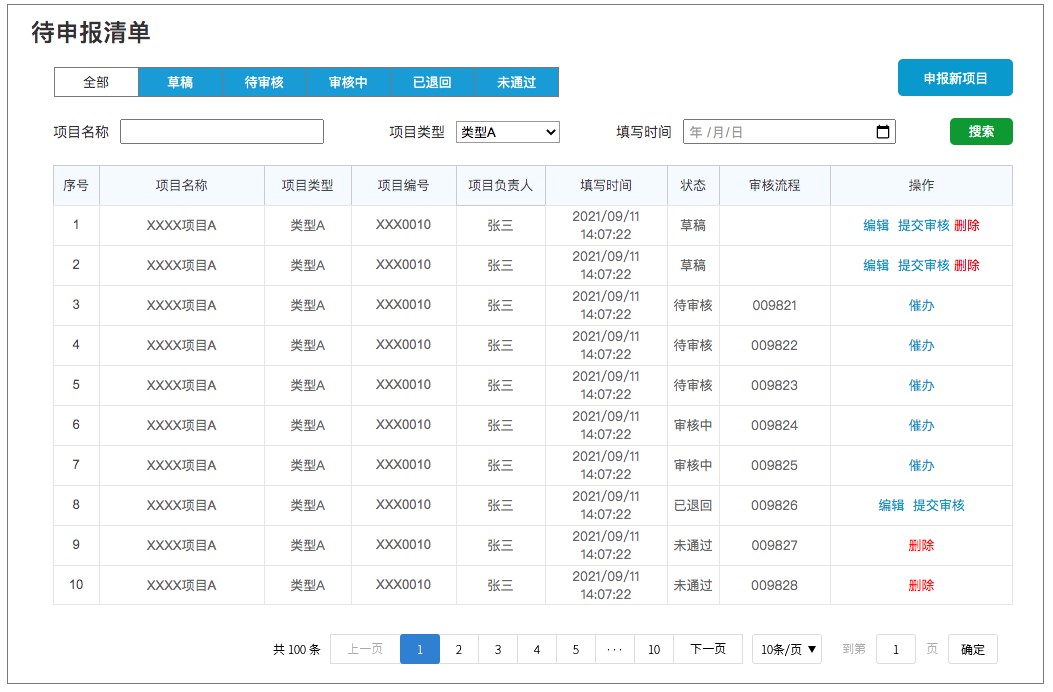
Task: Go to page 2 in pagination
Action: pyautogui.click(x=459, y=649)
